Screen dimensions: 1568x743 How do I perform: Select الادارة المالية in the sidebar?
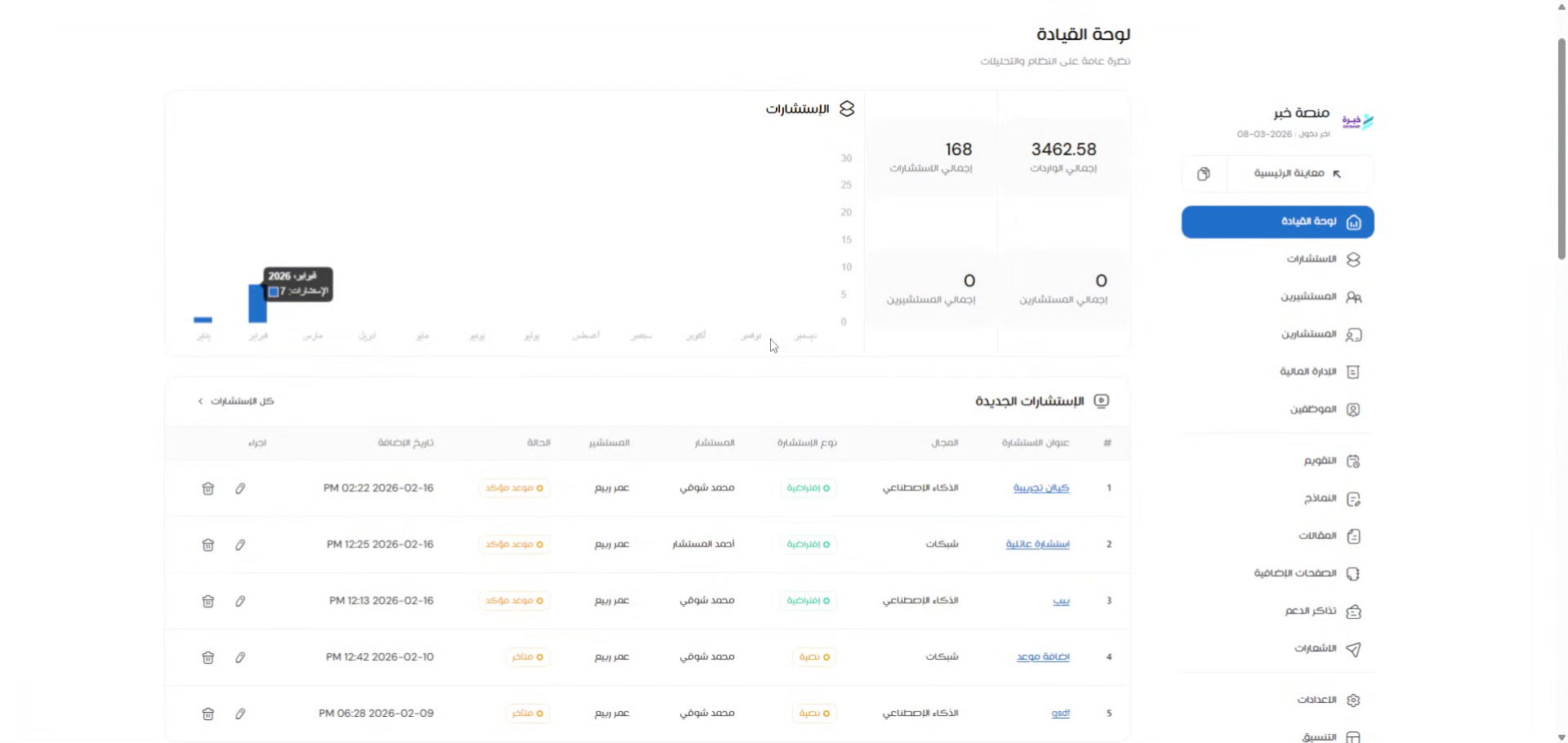pyautogui.click(x=1307, y=372)
